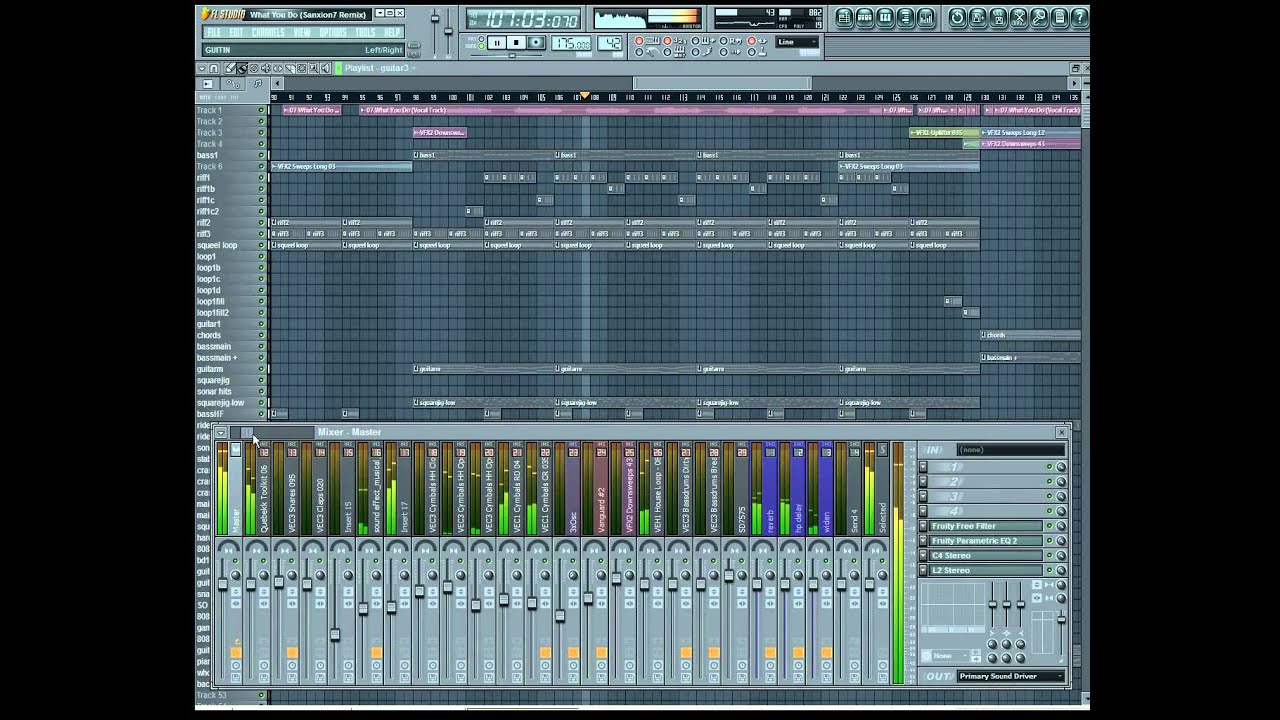Click the transport Record button
Image resolution: width=1280 pixels, height=720 pixels.
click(536, 42)
